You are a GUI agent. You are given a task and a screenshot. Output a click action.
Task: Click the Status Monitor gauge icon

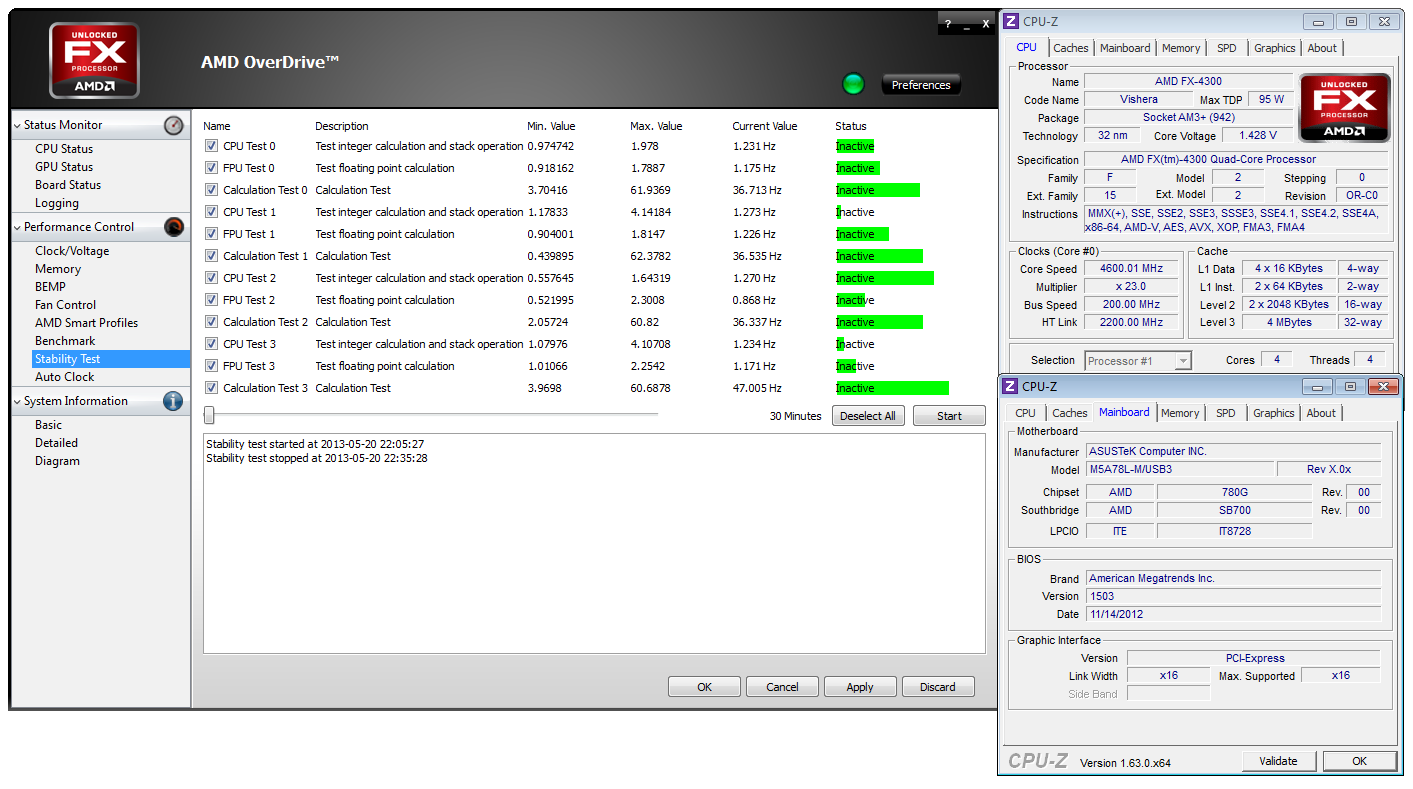[x=174, y=125]
